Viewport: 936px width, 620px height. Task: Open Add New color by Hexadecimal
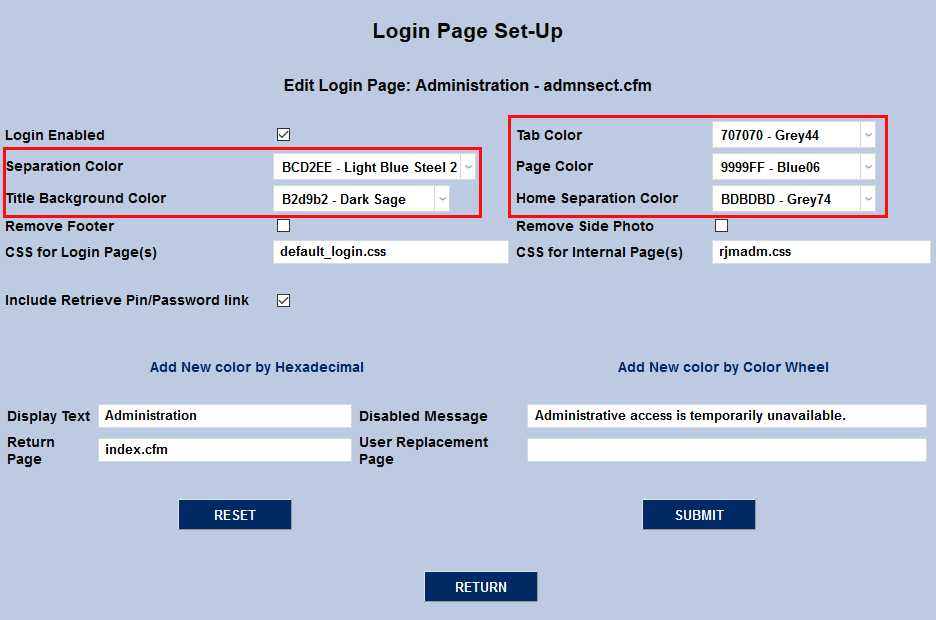tap(256, 367)
